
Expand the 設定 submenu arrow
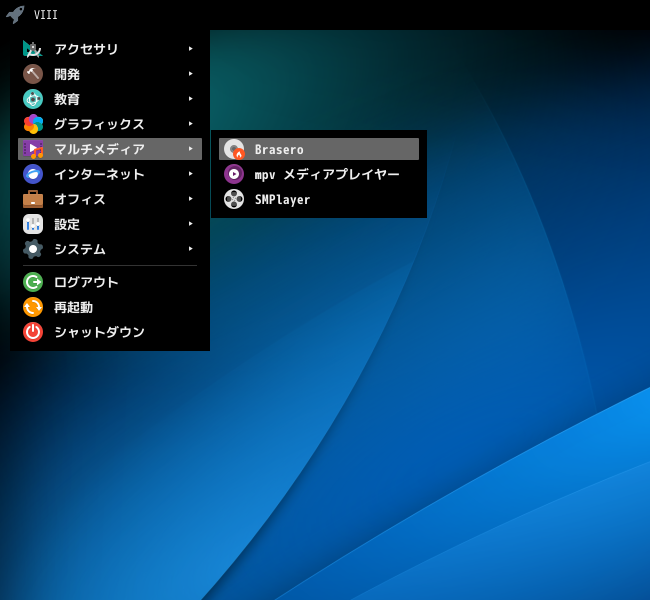click(190, 224)
